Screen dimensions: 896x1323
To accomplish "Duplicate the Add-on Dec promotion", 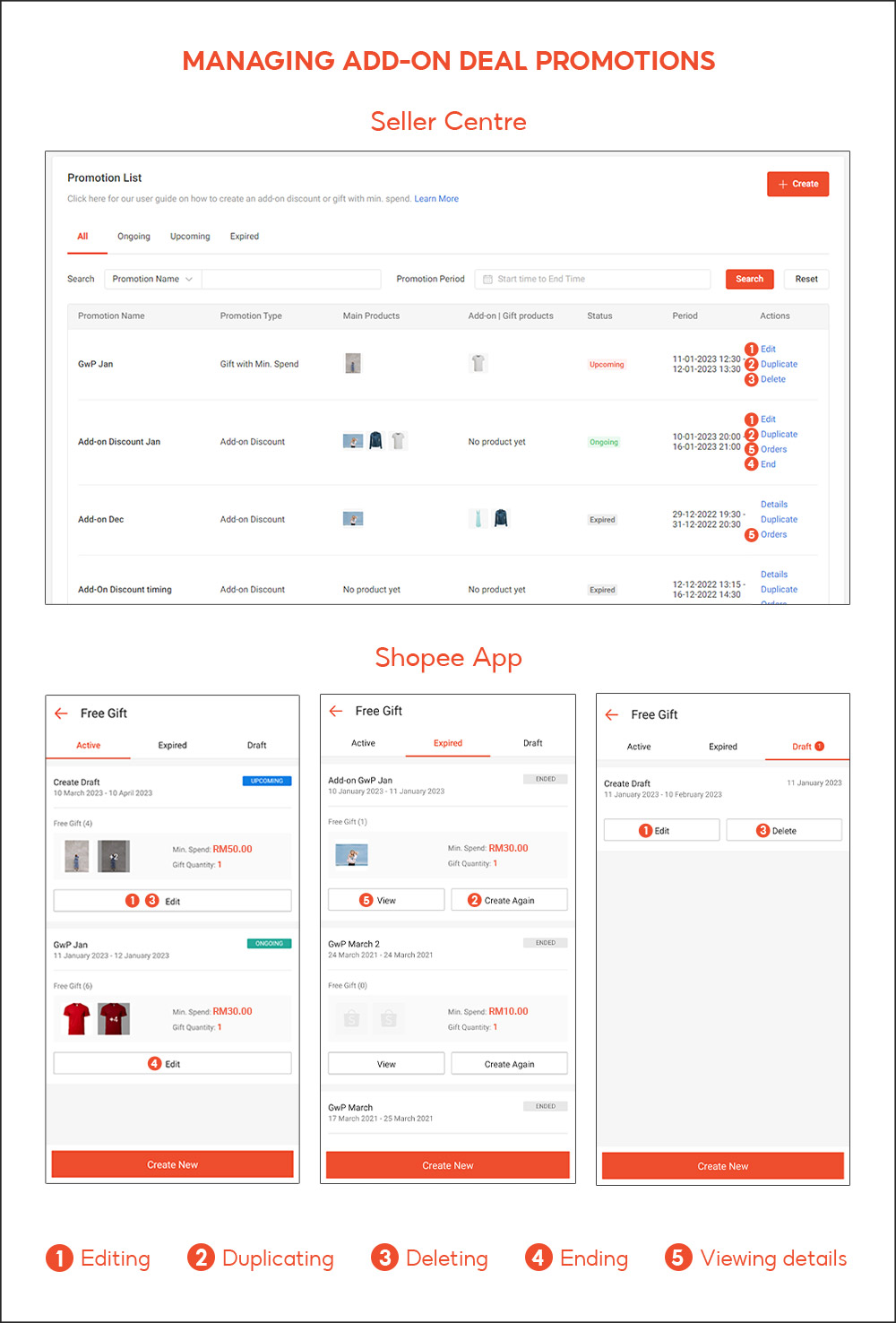I will coord(779,519).
